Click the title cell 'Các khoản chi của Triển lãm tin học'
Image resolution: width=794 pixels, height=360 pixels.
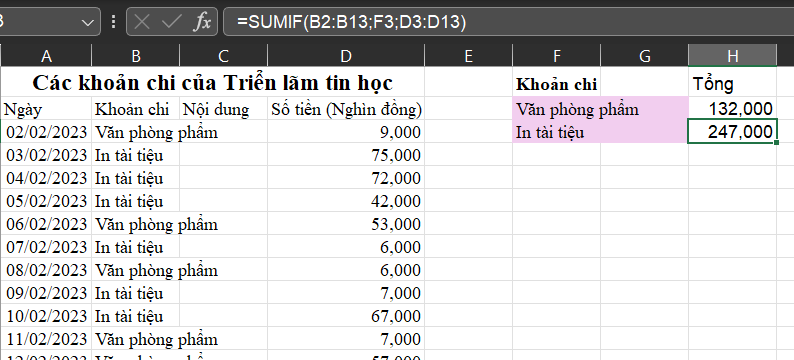212,83
